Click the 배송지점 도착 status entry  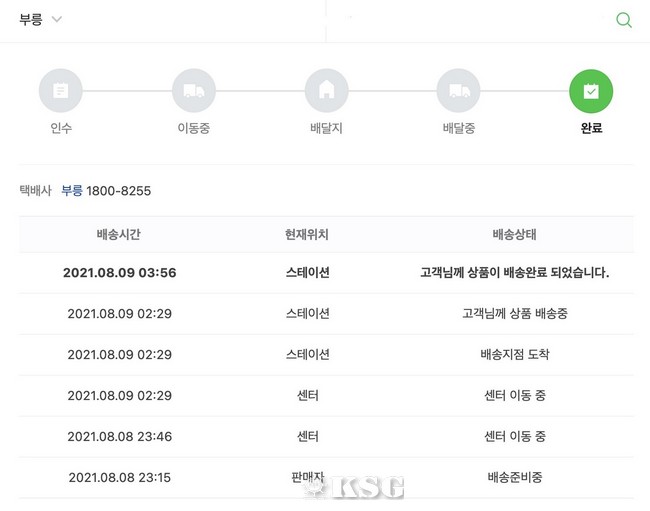[515, 355]
